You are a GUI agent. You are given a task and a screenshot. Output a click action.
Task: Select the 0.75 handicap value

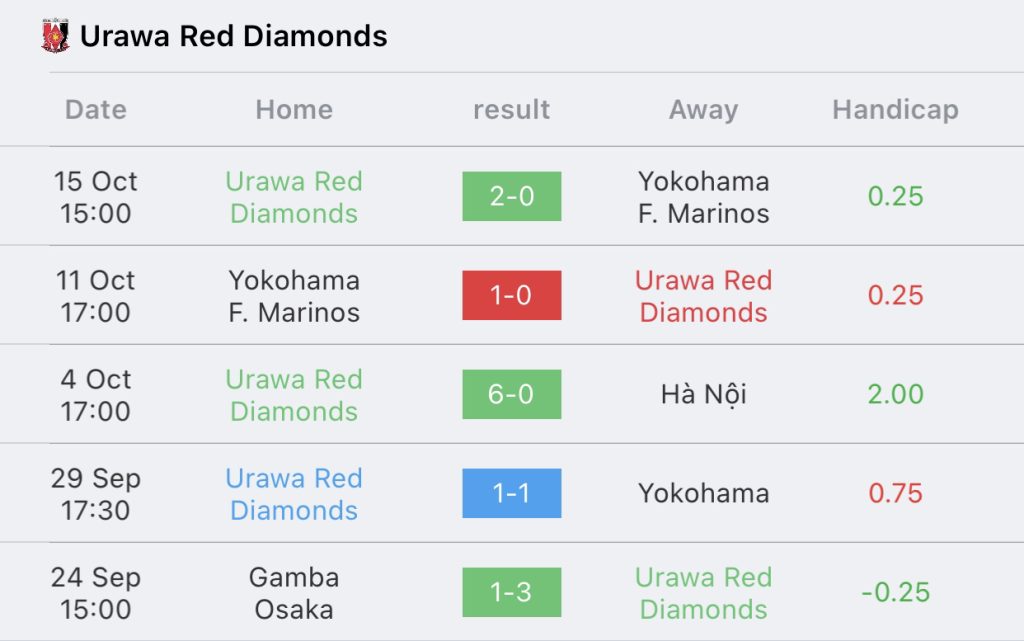(895, 493)
